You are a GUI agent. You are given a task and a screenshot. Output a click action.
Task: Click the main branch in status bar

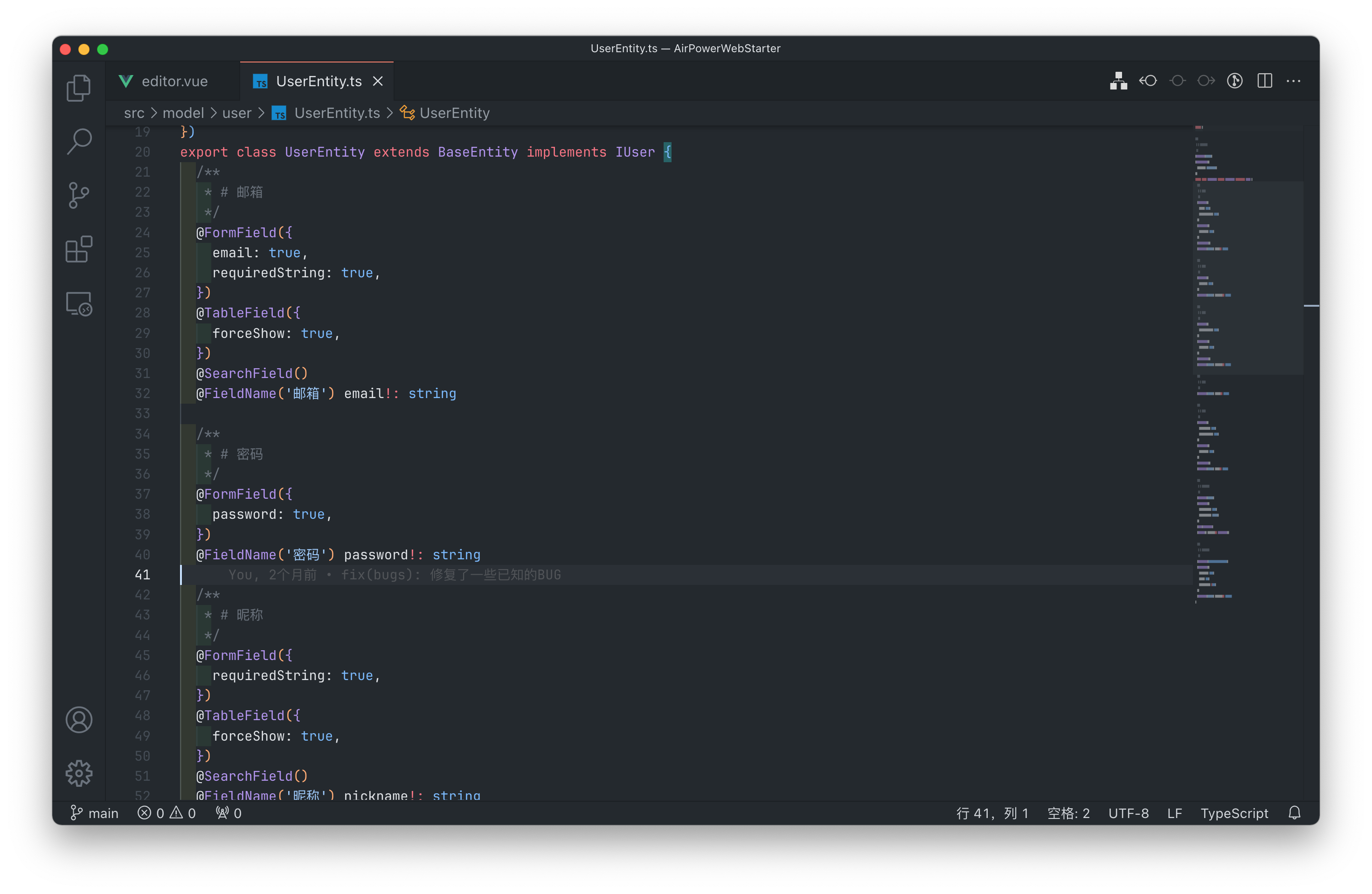[95, 813]
